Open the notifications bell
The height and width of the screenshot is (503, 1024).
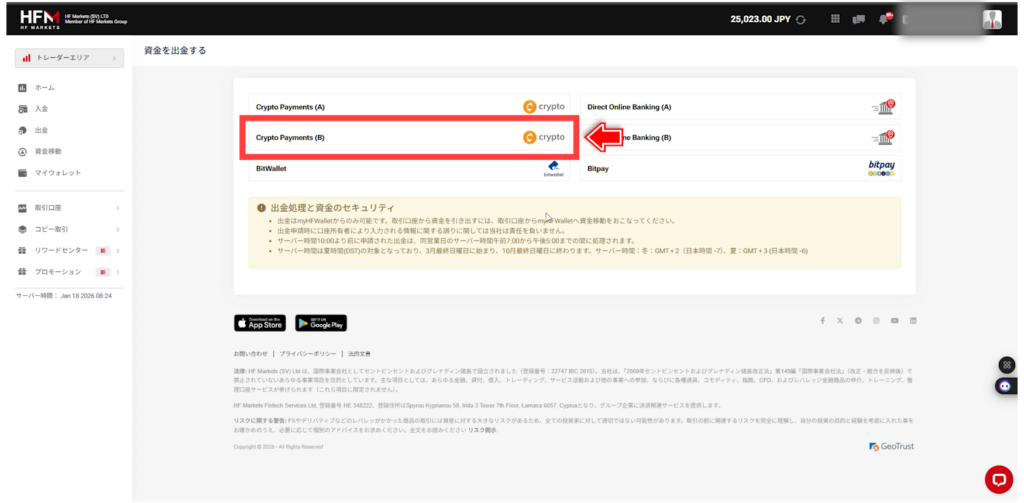tap(883, 19)
